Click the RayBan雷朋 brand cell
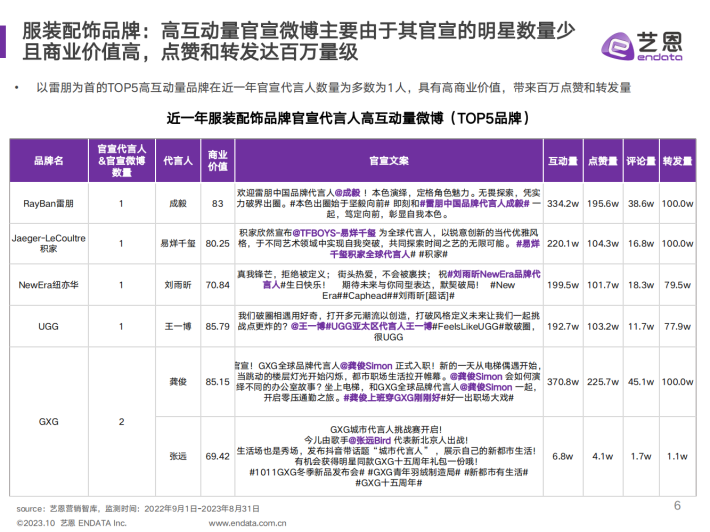Viewport: 710px width, 532px height. tap(48, 203)
